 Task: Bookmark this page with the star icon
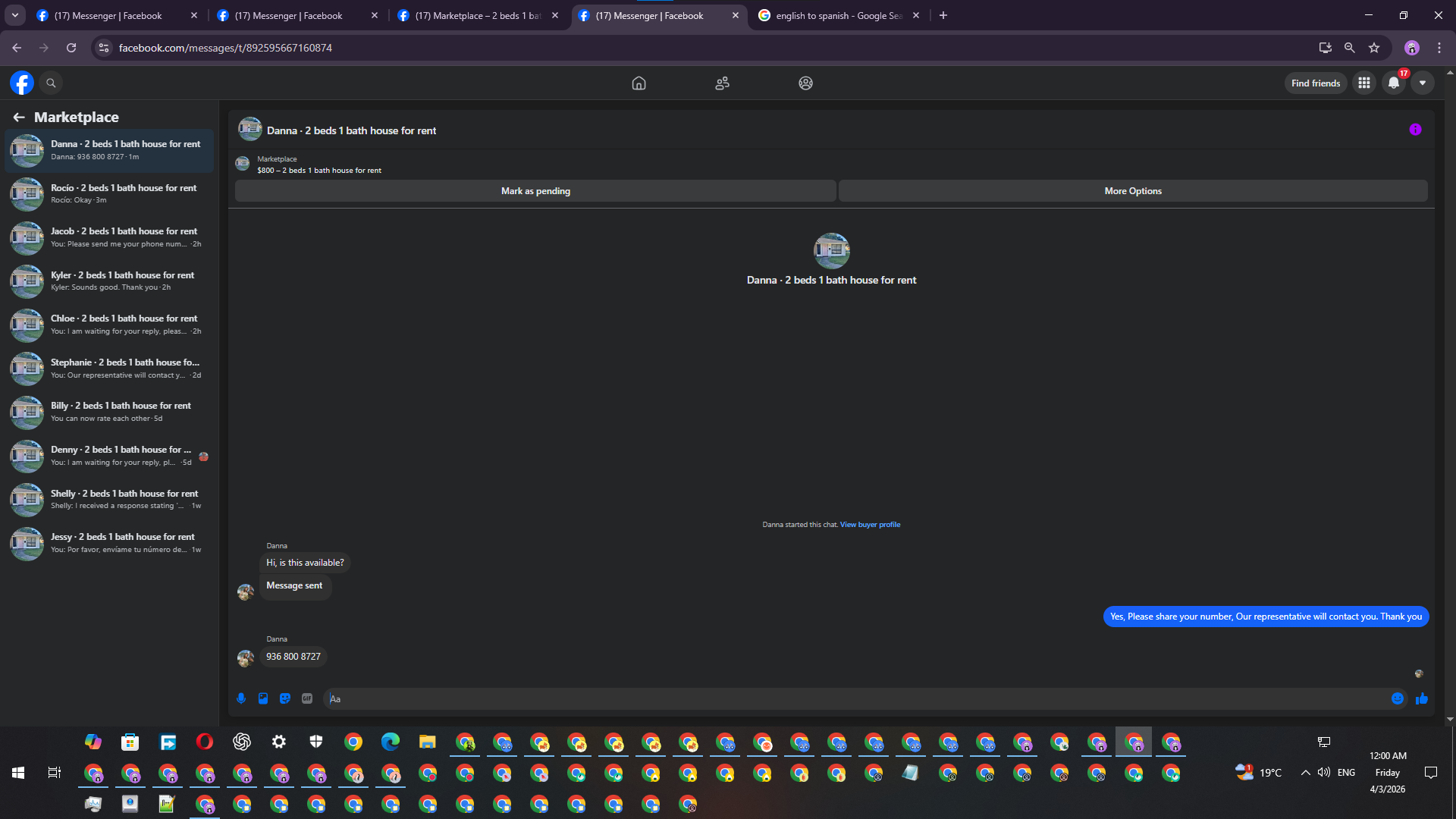coord(1374,48)
